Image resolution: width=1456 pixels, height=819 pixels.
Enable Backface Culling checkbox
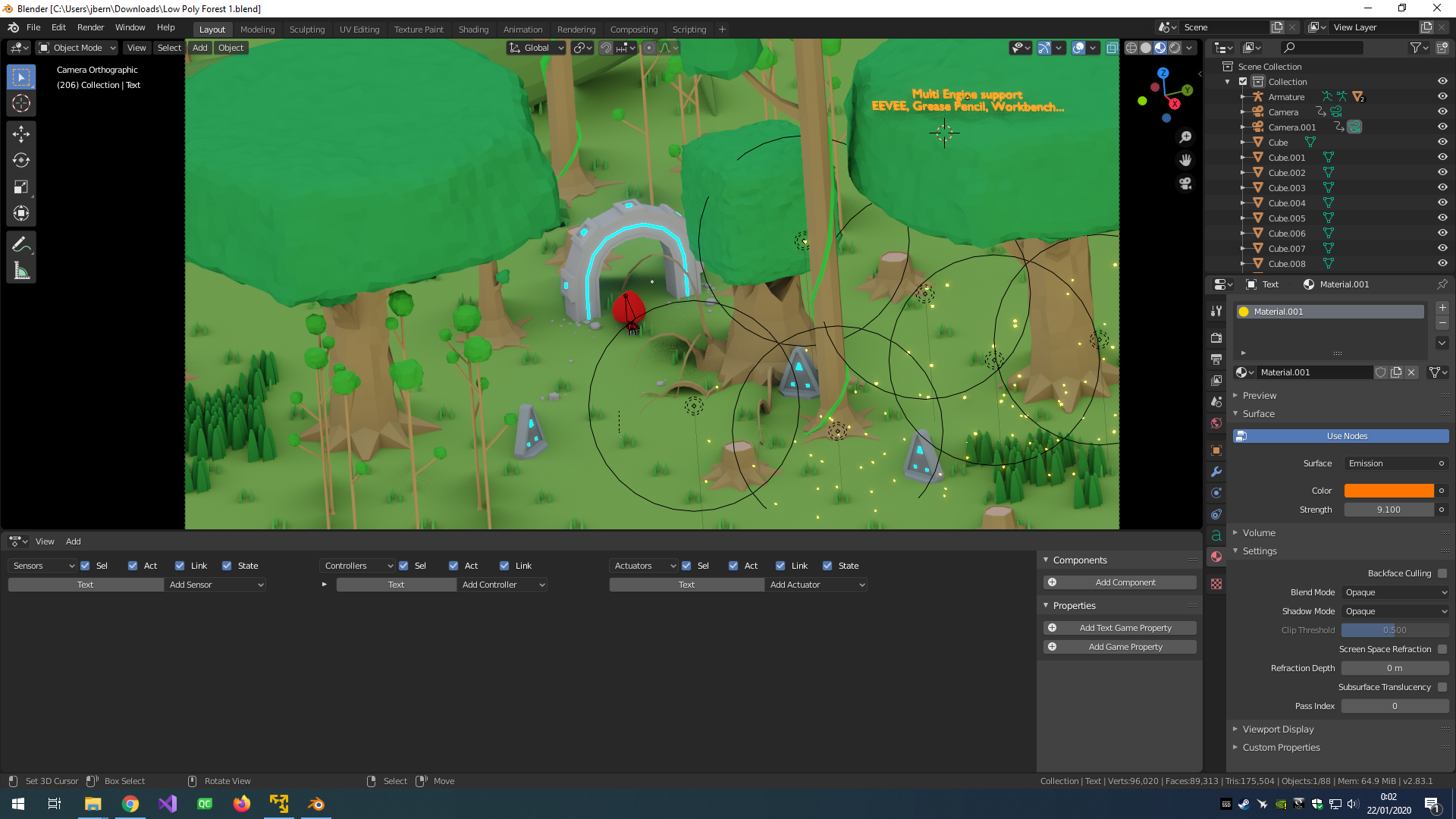pos(1442,573)
